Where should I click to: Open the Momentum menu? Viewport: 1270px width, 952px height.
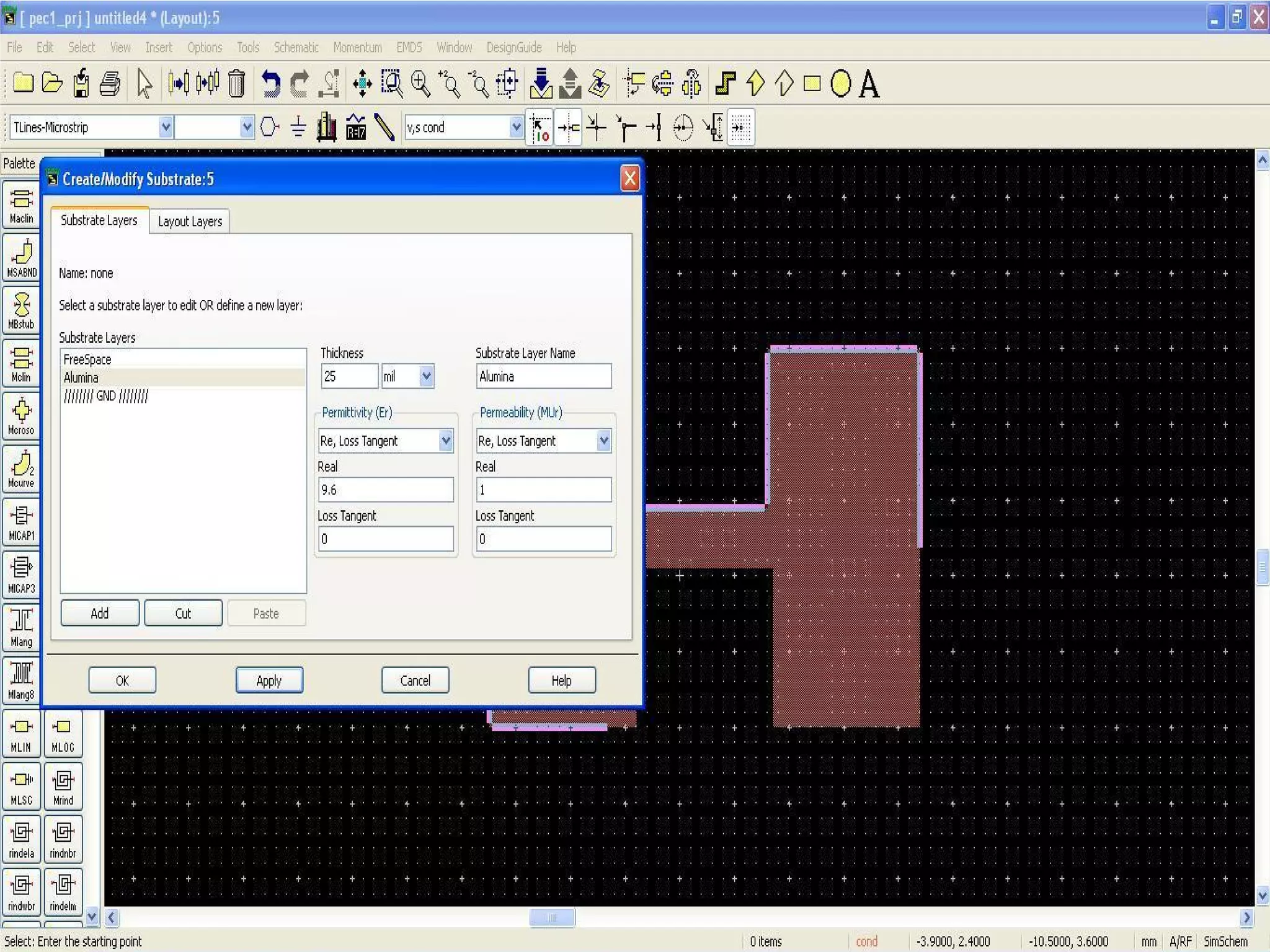pos(357,47)
